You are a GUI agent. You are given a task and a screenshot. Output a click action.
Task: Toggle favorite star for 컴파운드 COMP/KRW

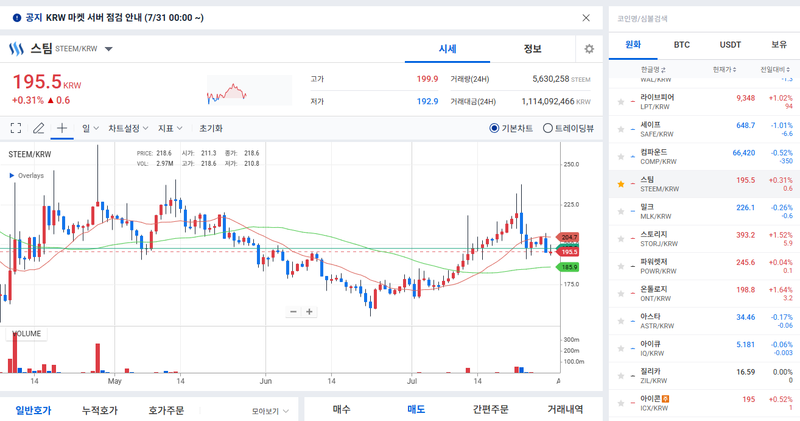[x=621, y=157]
